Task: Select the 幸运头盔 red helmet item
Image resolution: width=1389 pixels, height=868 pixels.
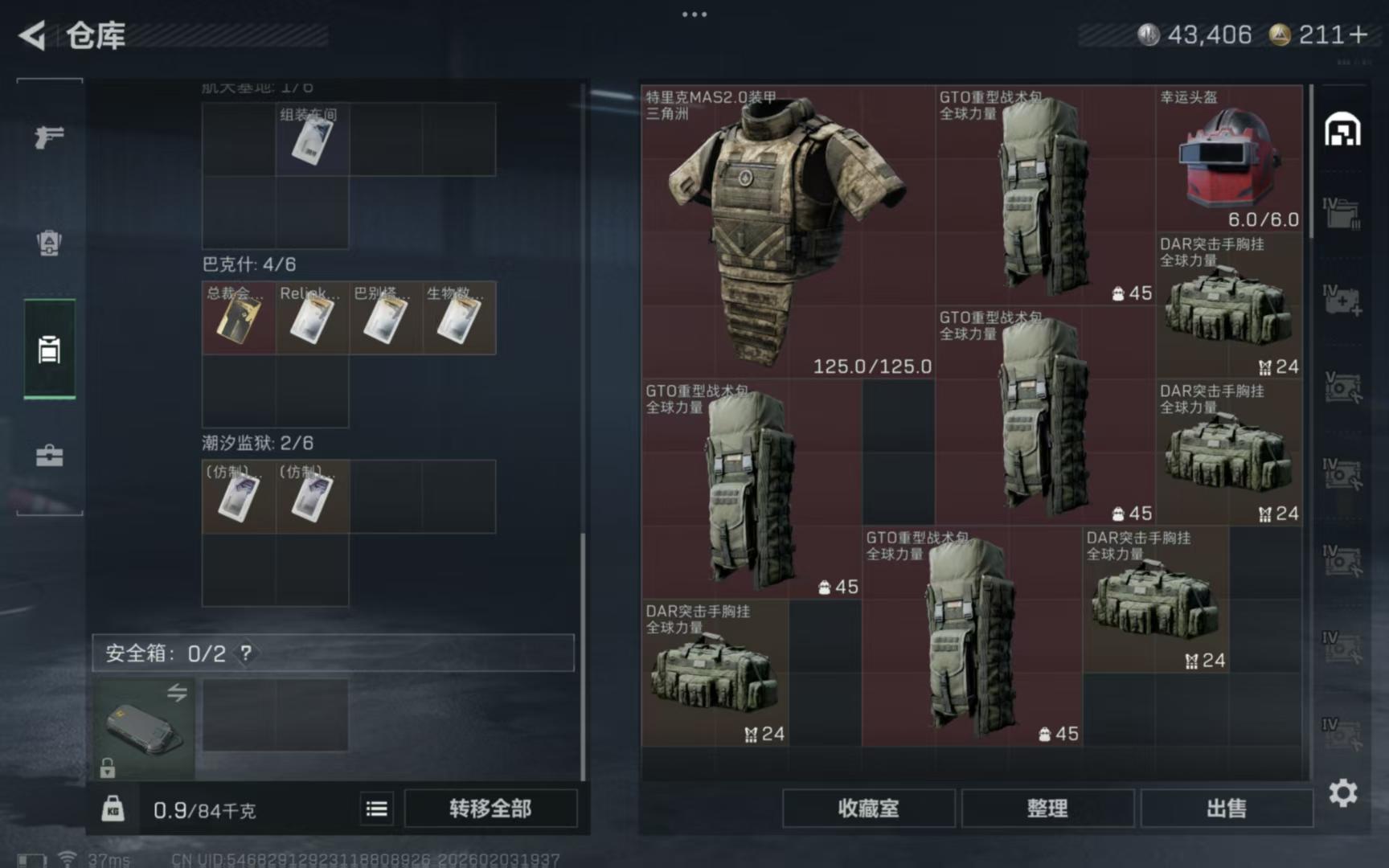Action: click(x=1229, y=159)
